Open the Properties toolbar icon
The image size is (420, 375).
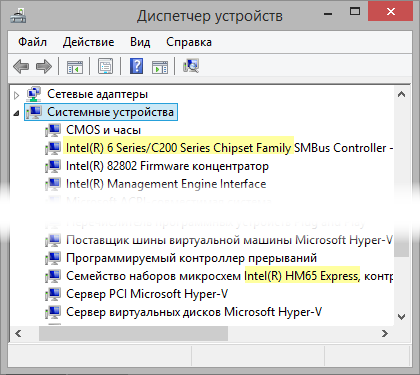coord(105,66)
